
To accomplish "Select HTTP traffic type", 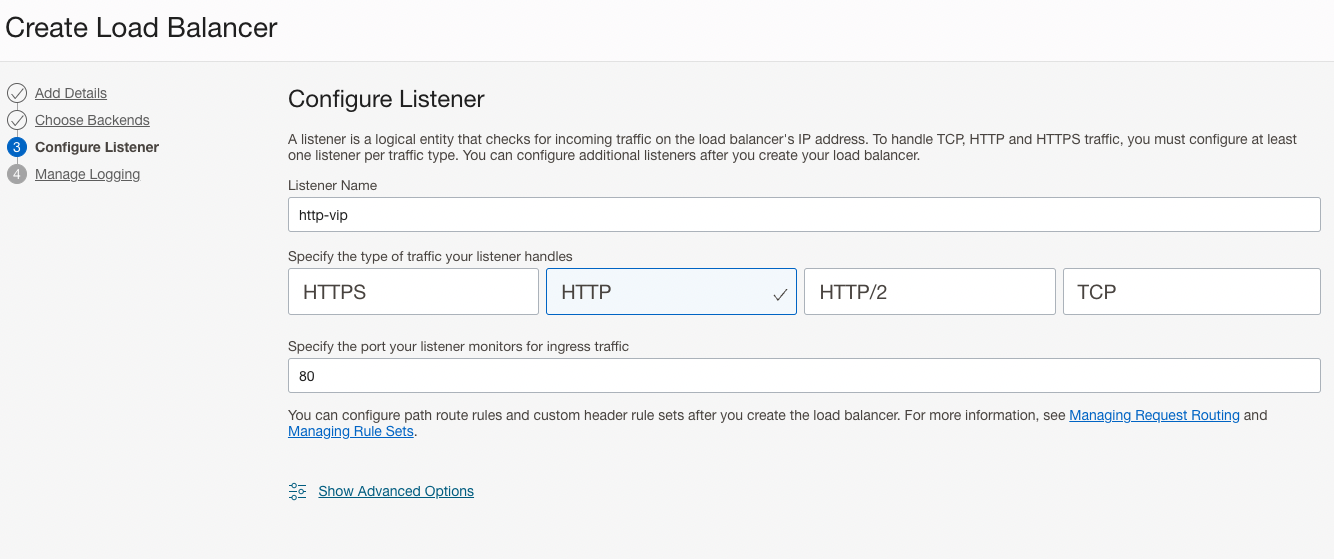I will tap(671, 292).
